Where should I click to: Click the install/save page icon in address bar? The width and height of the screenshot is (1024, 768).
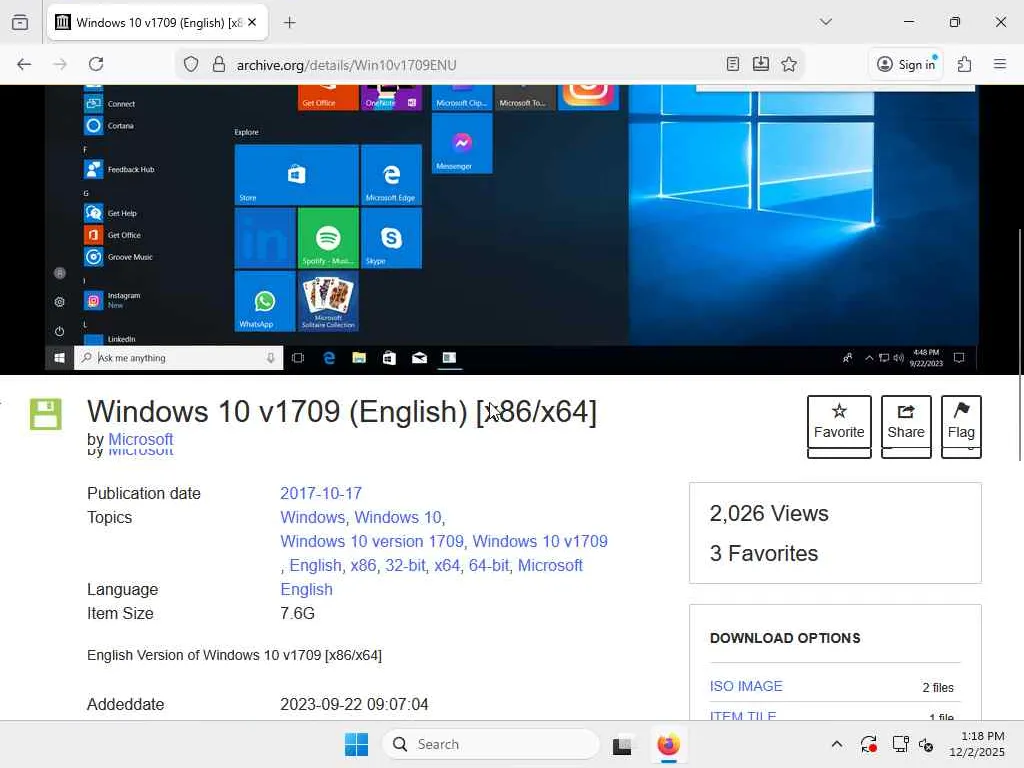point(761,64)
